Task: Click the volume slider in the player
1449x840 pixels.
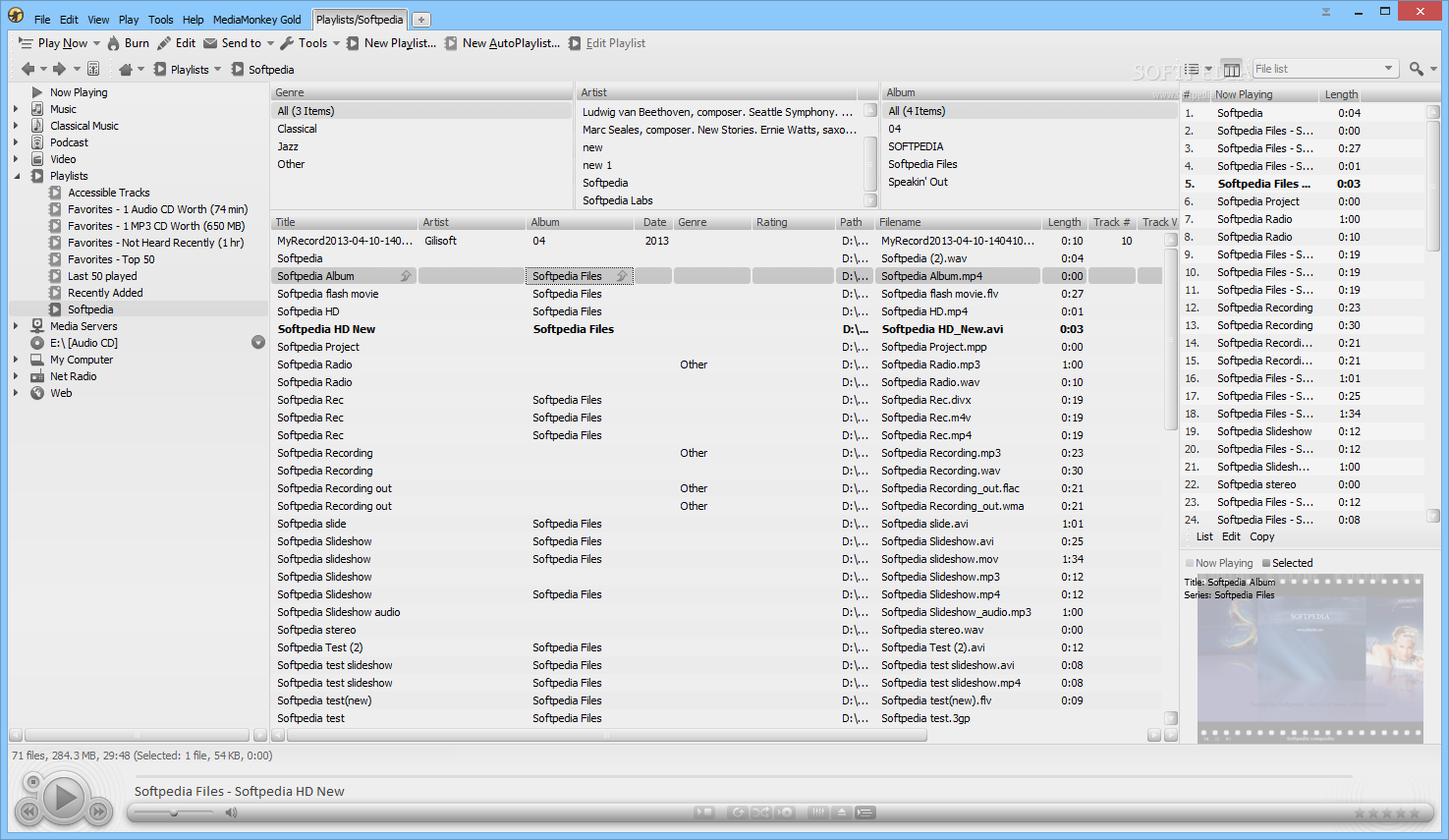Action: pos(174,812)
